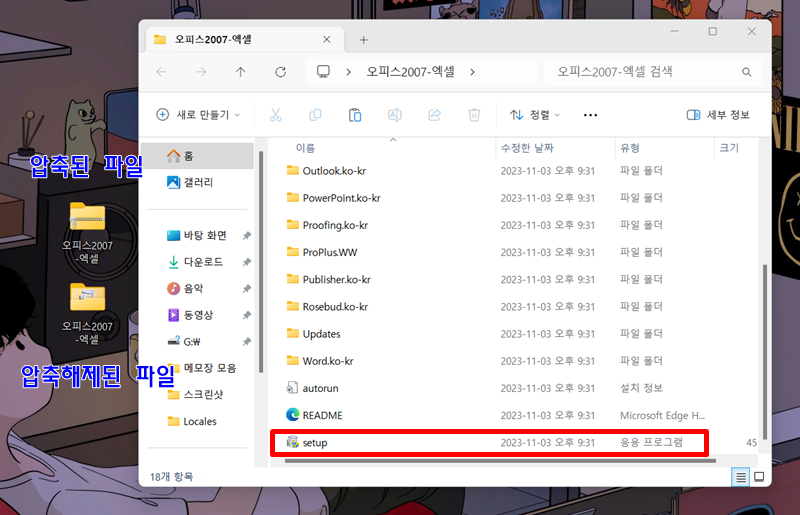Screen dimensions: 800x515
Task: Go back with the left arrow
Action: pyautogui.click(x=161, y=72)
